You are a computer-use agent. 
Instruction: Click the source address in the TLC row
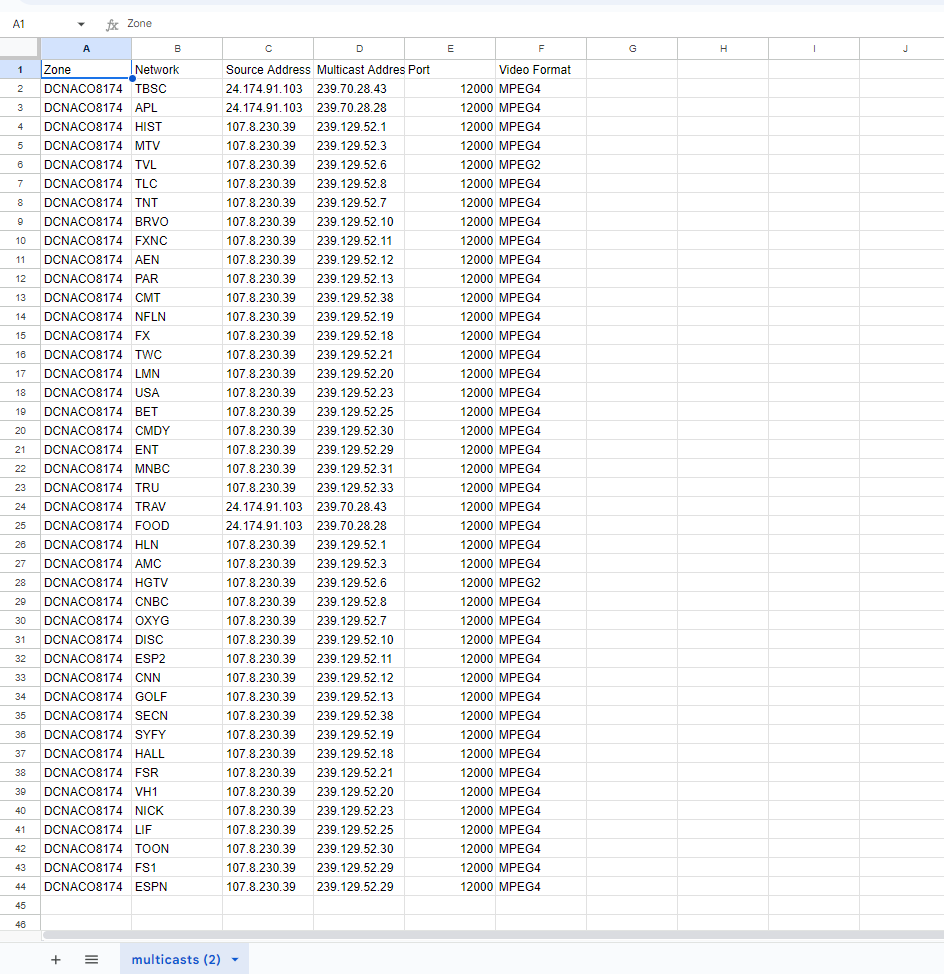[x=268, y=184]
